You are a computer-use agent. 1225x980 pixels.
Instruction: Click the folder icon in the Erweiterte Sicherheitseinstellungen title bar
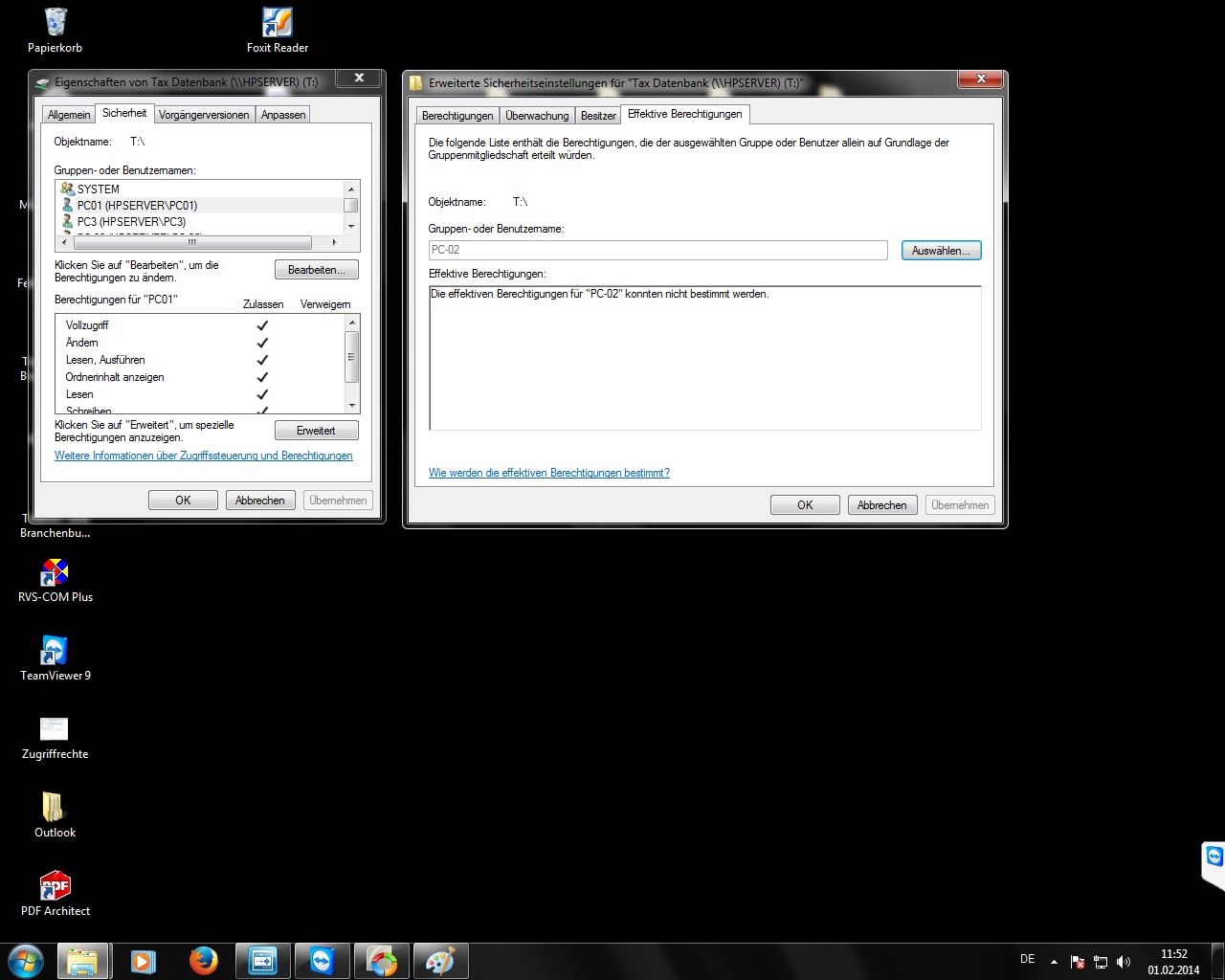pos(416,83)
